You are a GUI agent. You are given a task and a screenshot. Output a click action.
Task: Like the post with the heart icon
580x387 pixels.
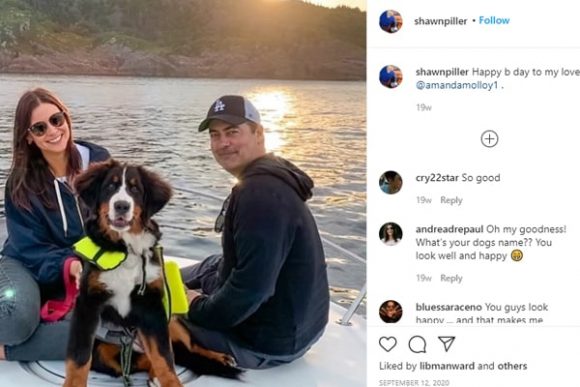[x=388, y=344]
